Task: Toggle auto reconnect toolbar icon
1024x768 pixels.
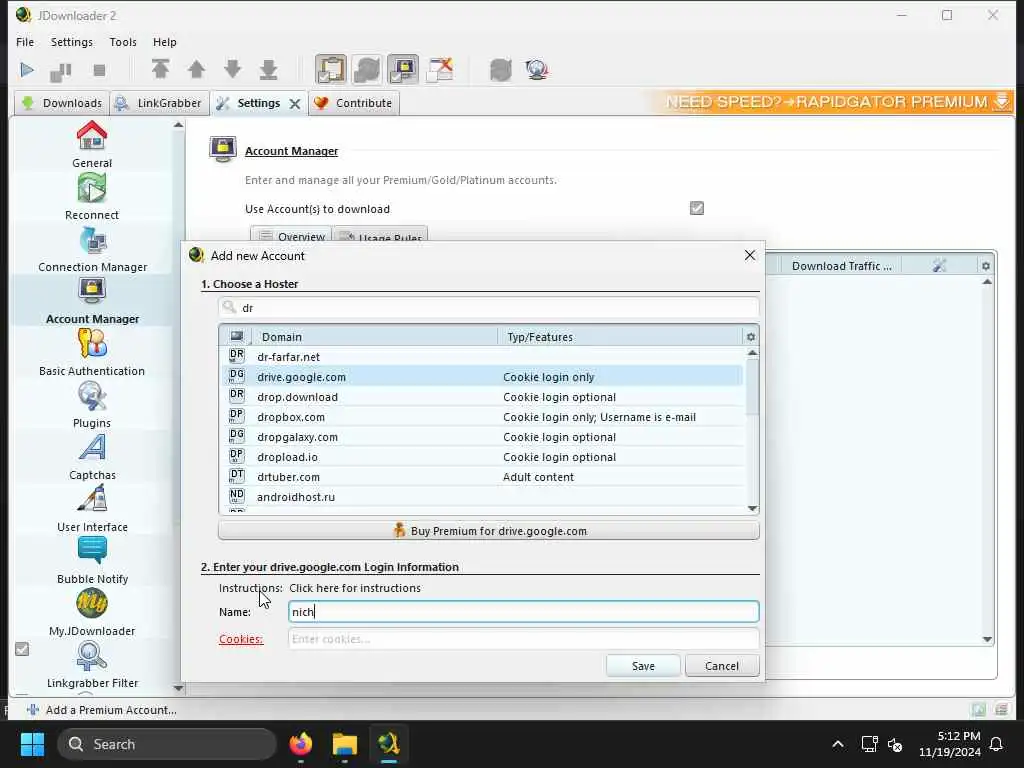Action: pyautogui.click(x=367, y=69)
